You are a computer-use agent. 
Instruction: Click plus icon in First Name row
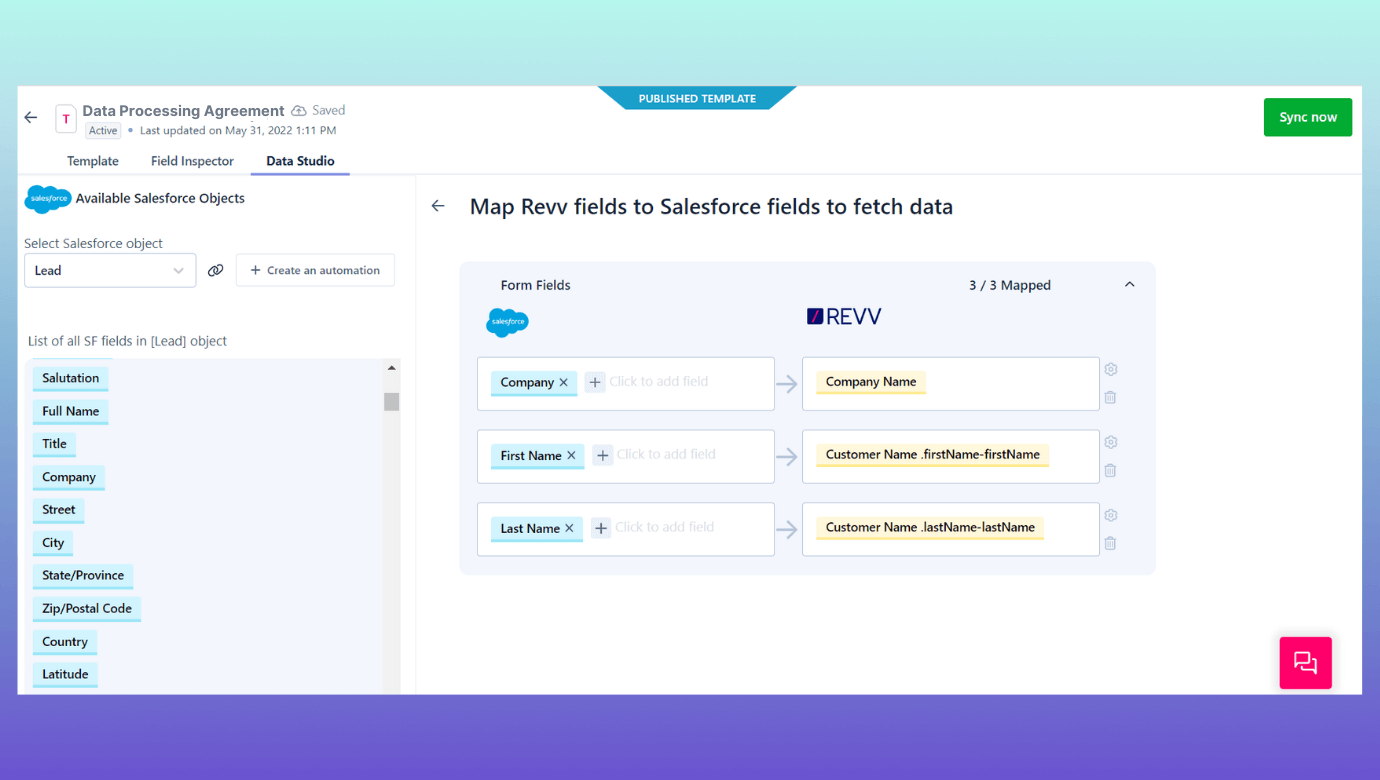603,455
